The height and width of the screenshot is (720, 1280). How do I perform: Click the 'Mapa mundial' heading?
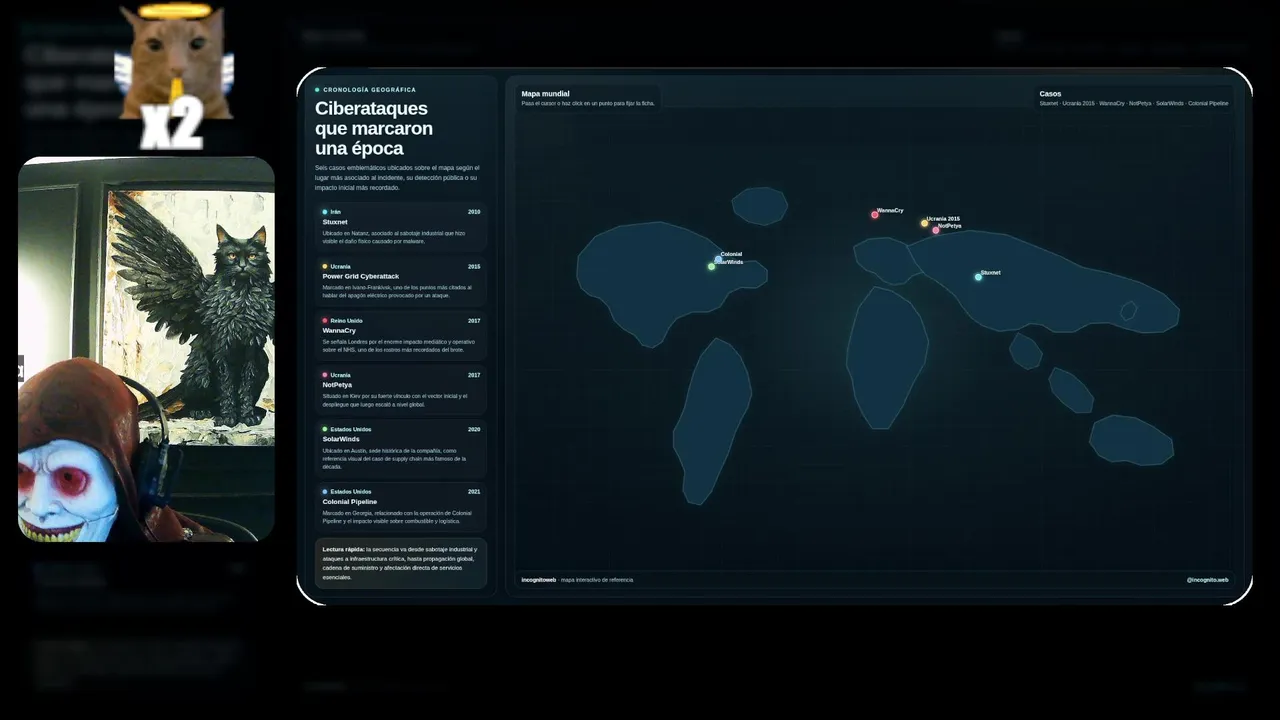click(545, 94)
